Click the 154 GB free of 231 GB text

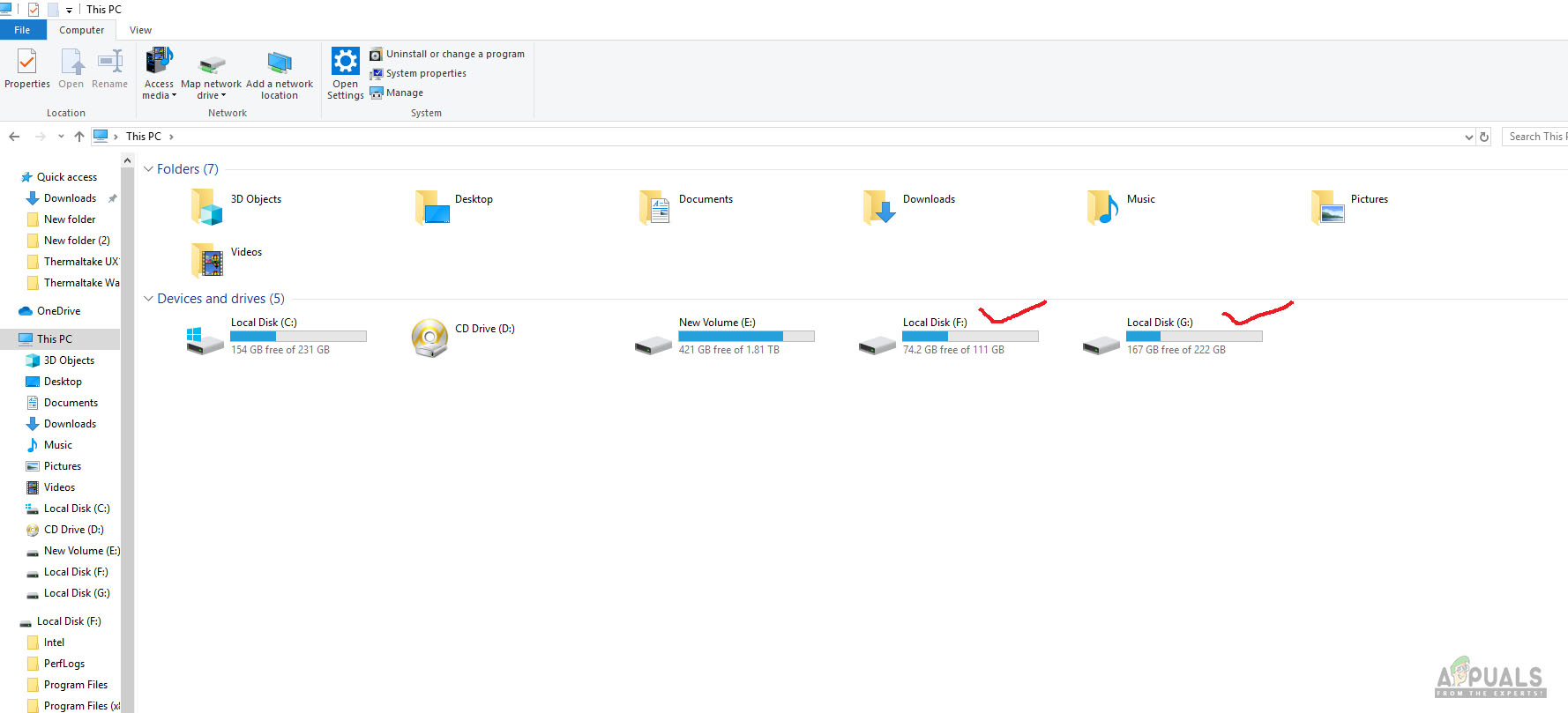pyautogui.click(x=280, y=350)
